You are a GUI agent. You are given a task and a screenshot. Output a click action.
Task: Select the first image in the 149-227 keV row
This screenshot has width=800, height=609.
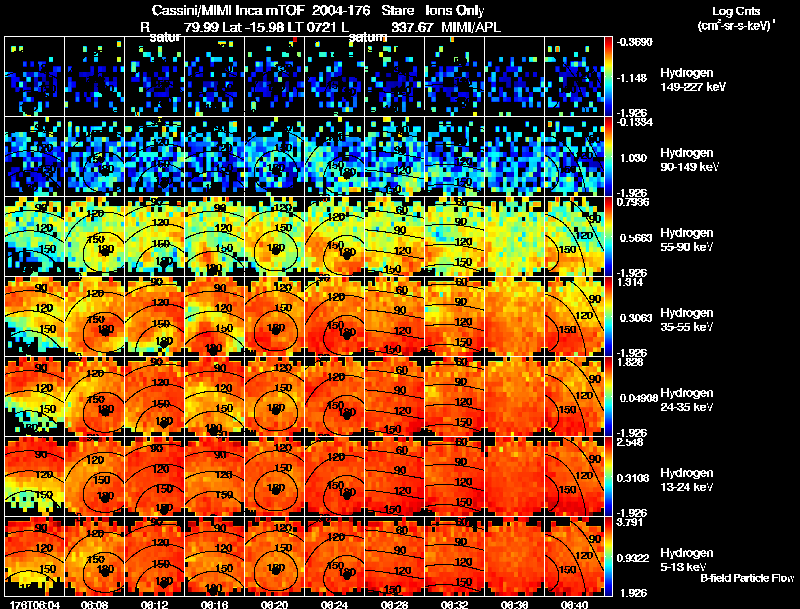point(34,77)
